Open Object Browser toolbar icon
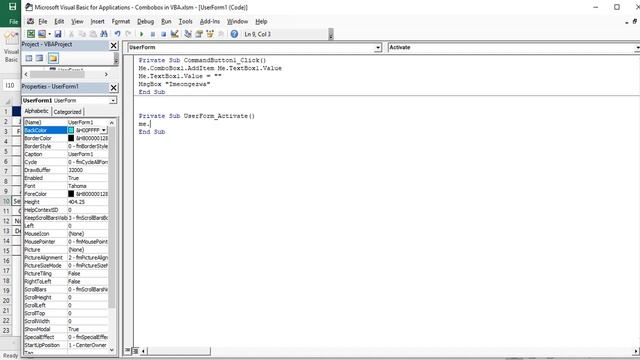 click(210, 34)
